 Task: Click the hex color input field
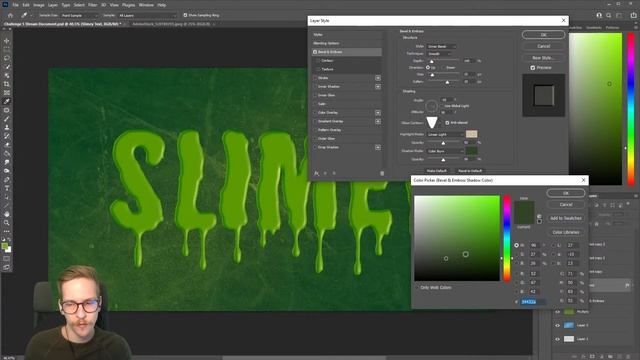pyautogui.click(x=532, y=302)
